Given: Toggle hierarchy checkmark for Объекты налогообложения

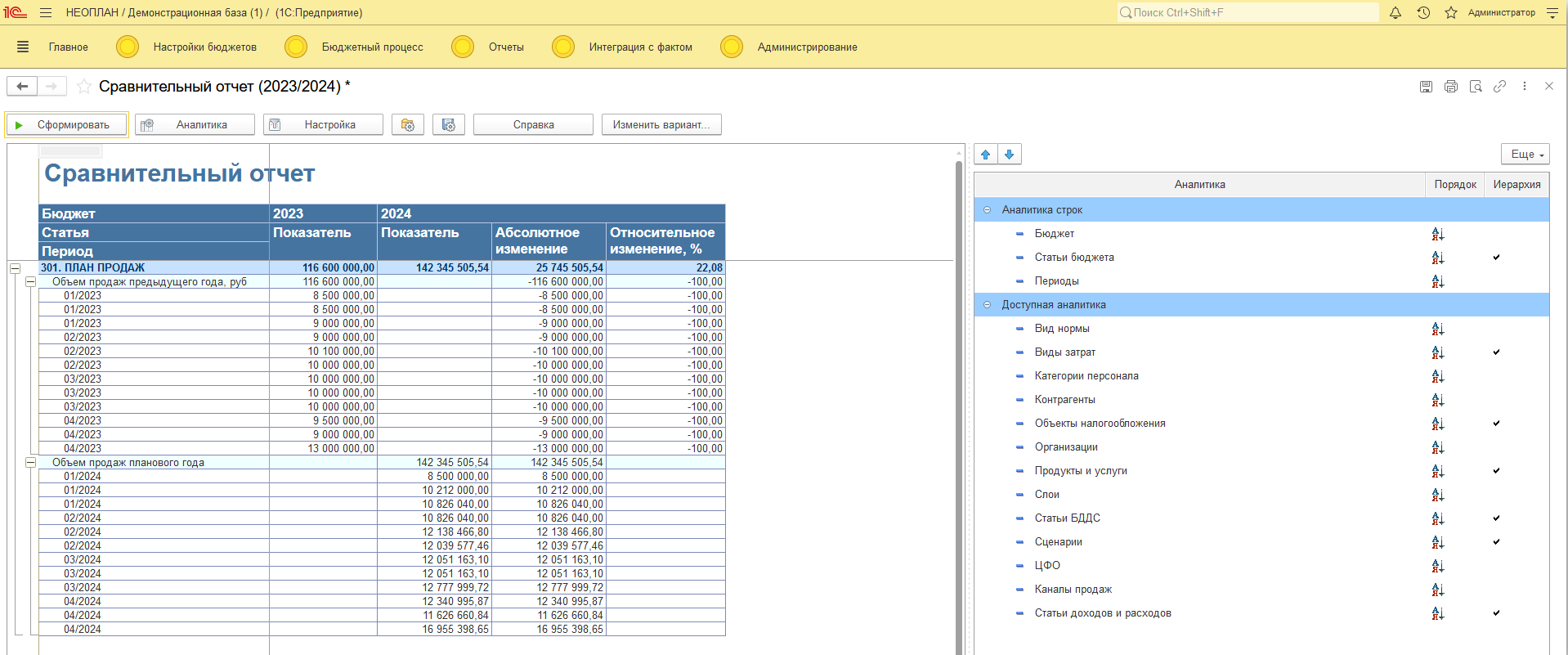Looking at the screenshot, I should point(1496,423).
